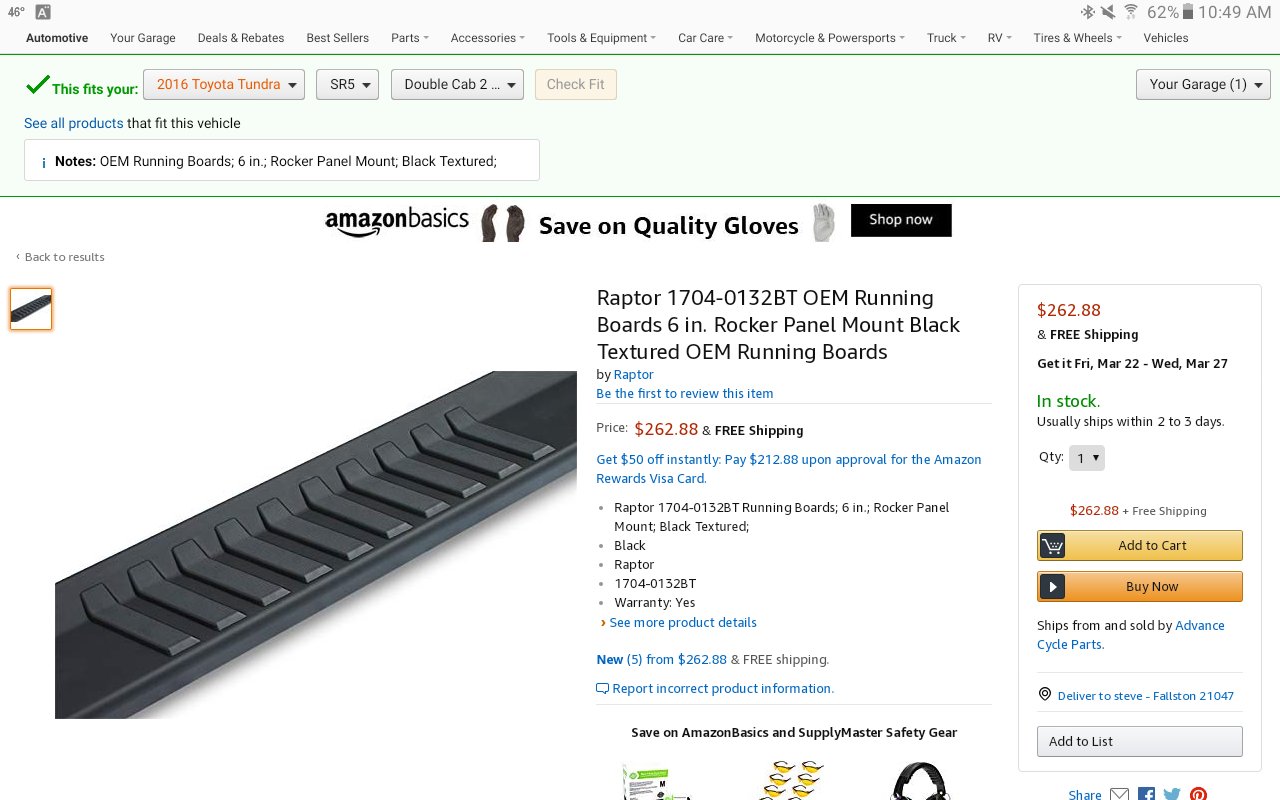Expand Your Garage (1) dropdown
The width and height of the screenshot is (1280, 800).
click(1203, 85)
